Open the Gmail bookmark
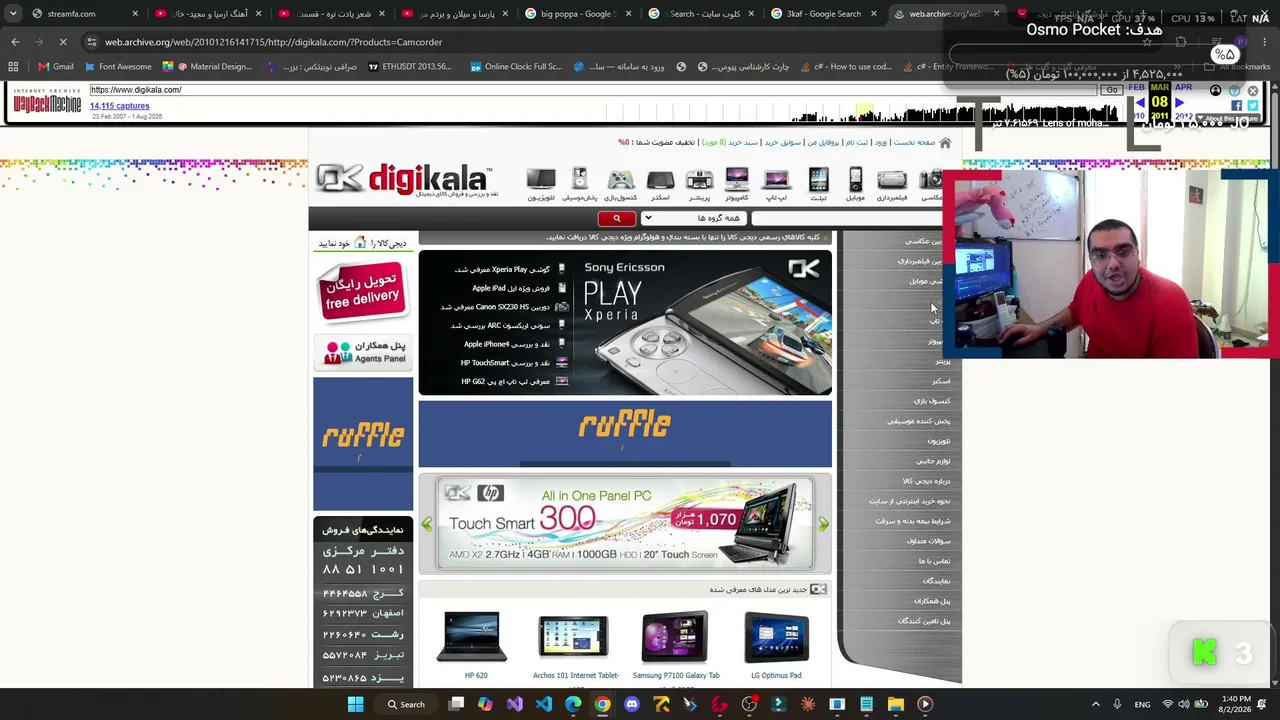Viewport: 1280px width, 720px height. pos(56,67)
